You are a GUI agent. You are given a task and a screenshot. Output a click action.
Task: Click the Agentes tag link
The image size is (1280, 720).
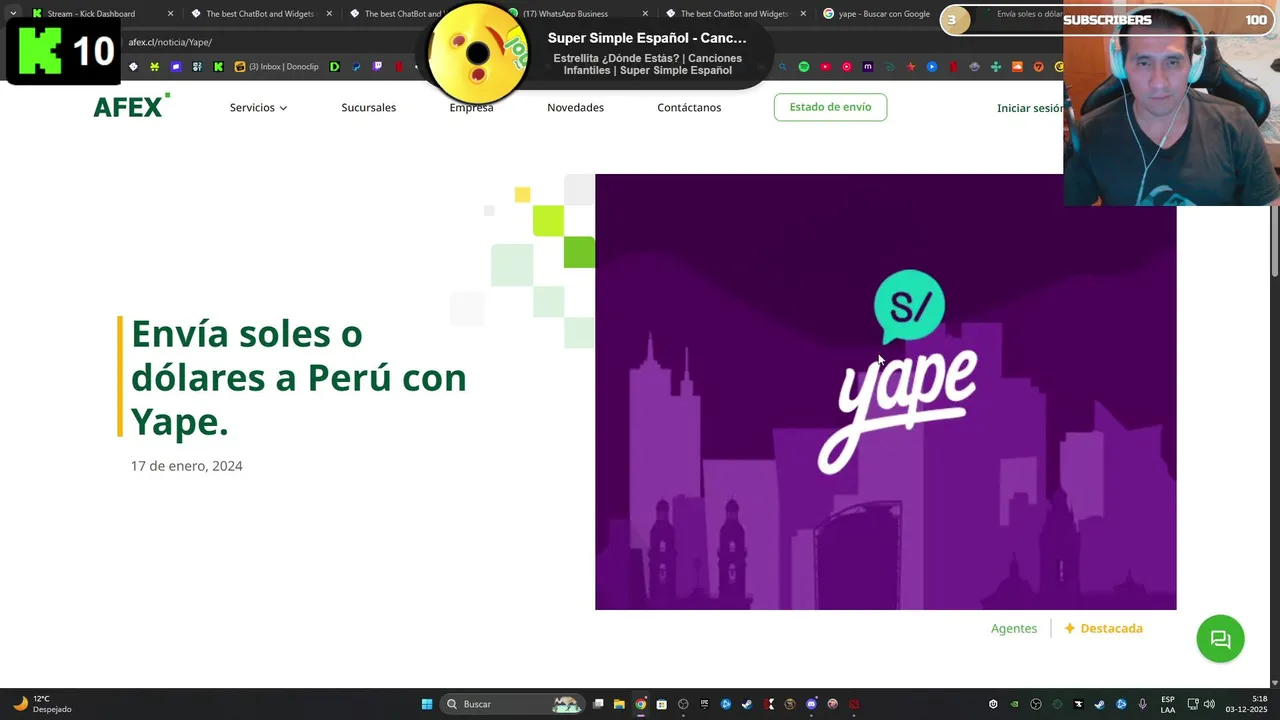tap(1014, 628)
